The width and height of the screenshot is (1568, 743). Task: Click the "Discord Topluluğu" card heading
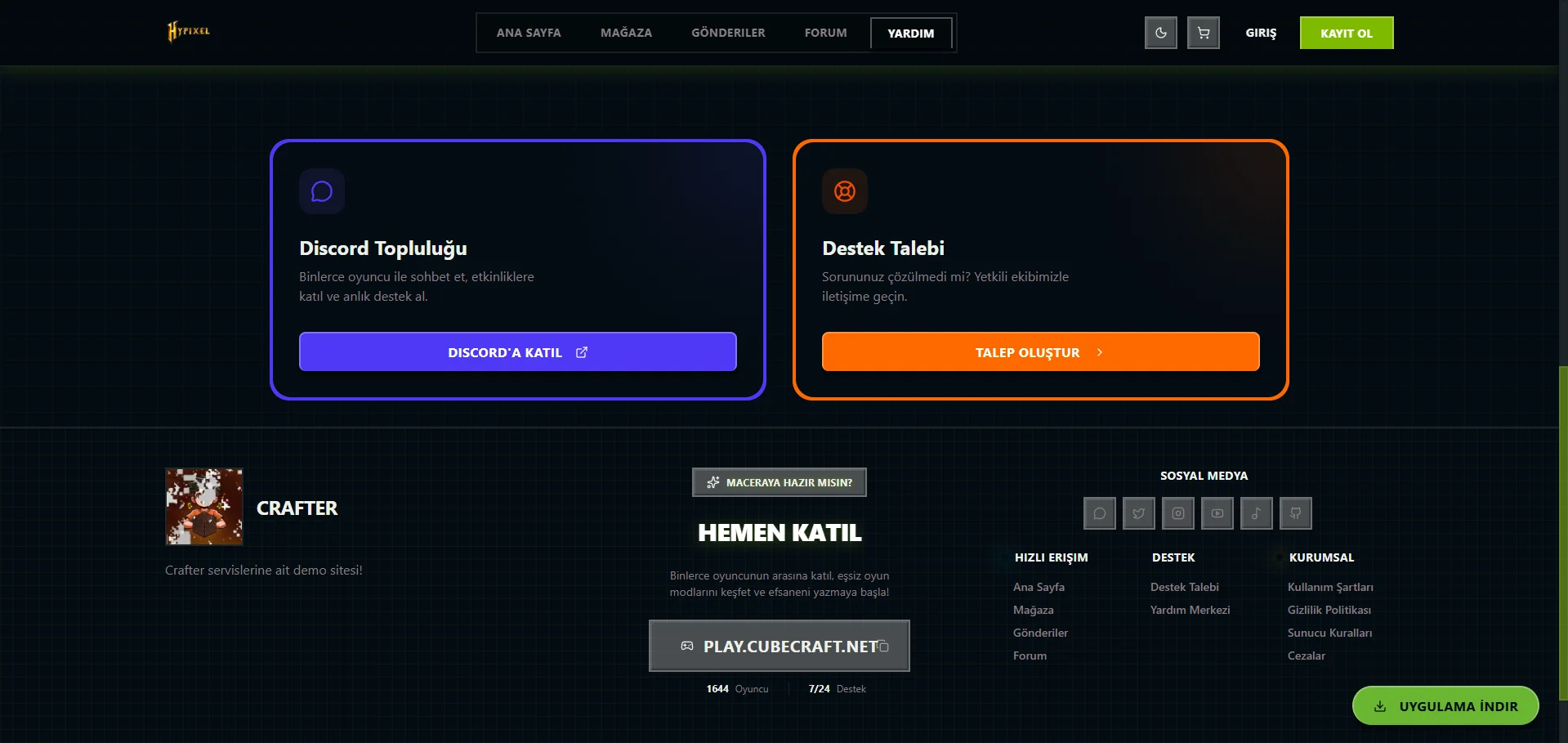point(383,248)
